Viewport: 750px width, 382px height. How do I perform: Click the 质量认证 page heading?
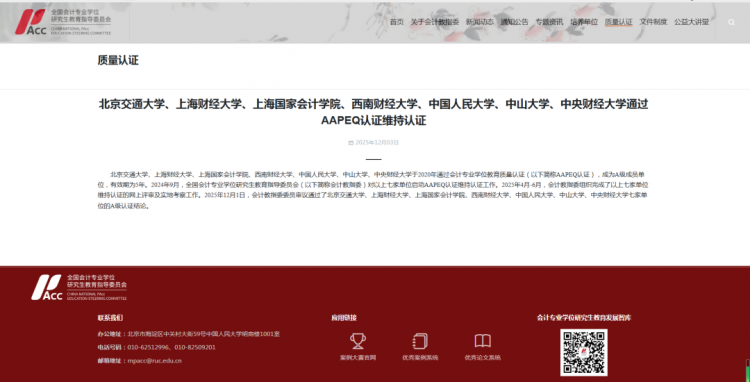(118, 60)
